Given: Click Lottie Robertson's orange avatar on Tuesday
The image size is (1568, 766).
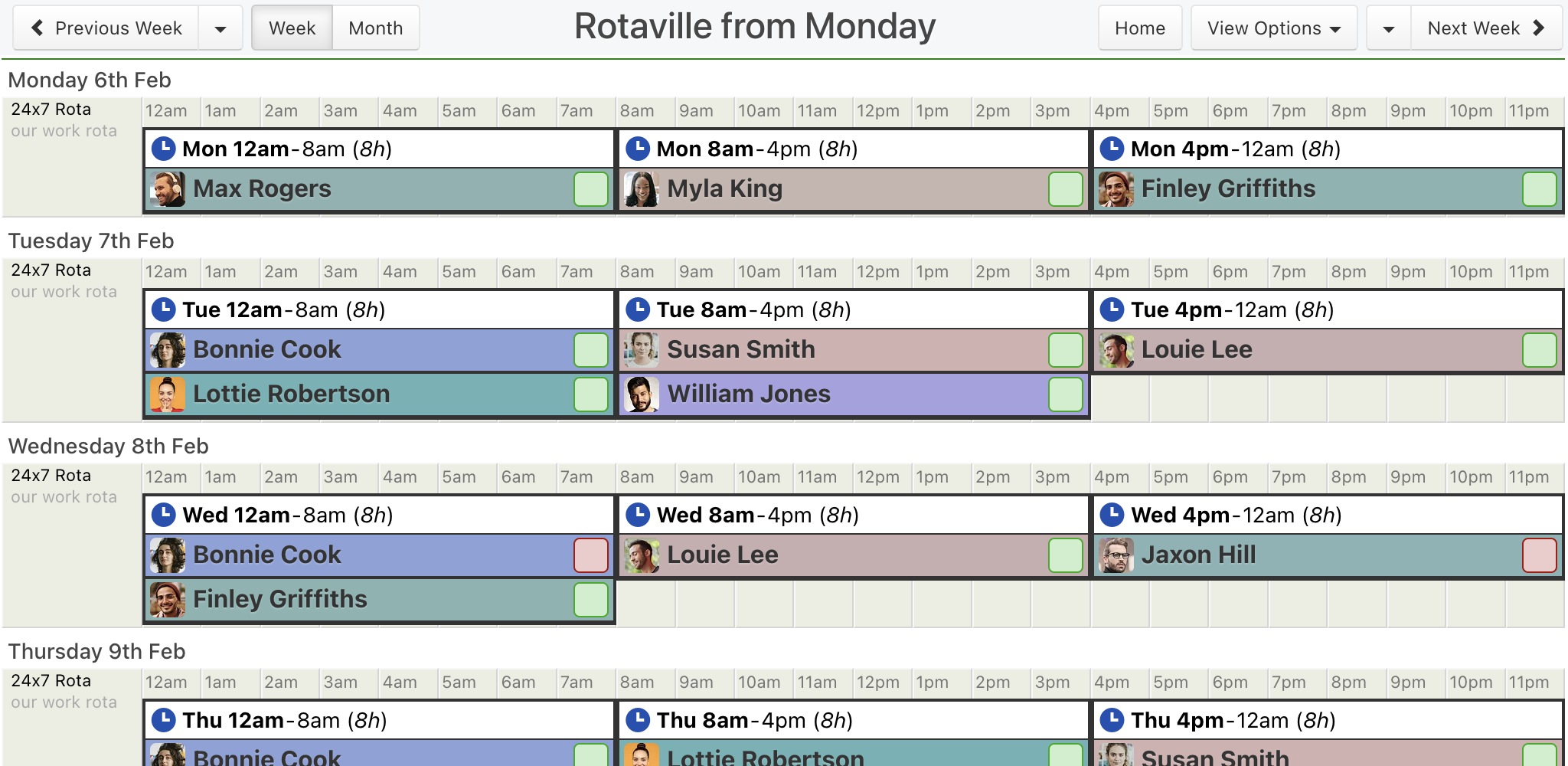Looking at the screenshot, I should pos(168,394).
